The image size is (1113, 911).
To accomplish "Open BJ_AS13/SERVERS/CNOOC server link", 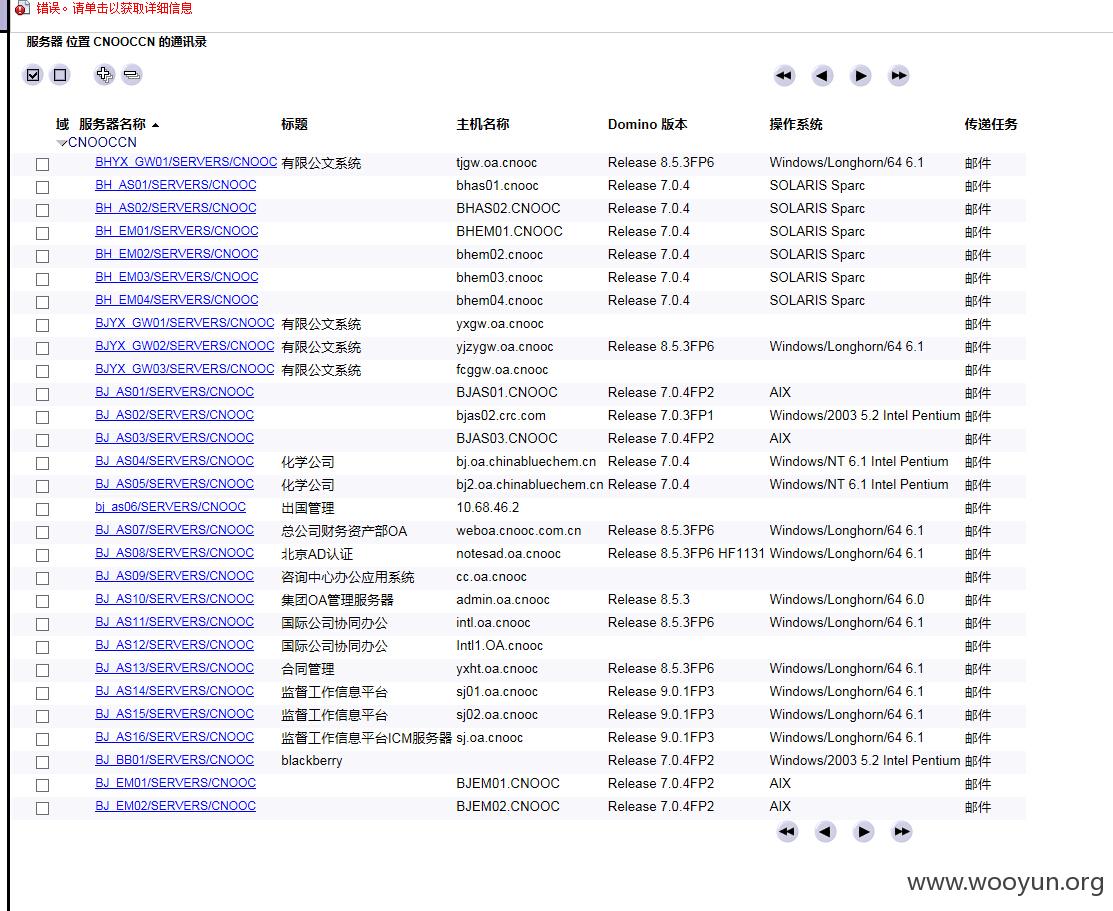I will tap(175, 667).
